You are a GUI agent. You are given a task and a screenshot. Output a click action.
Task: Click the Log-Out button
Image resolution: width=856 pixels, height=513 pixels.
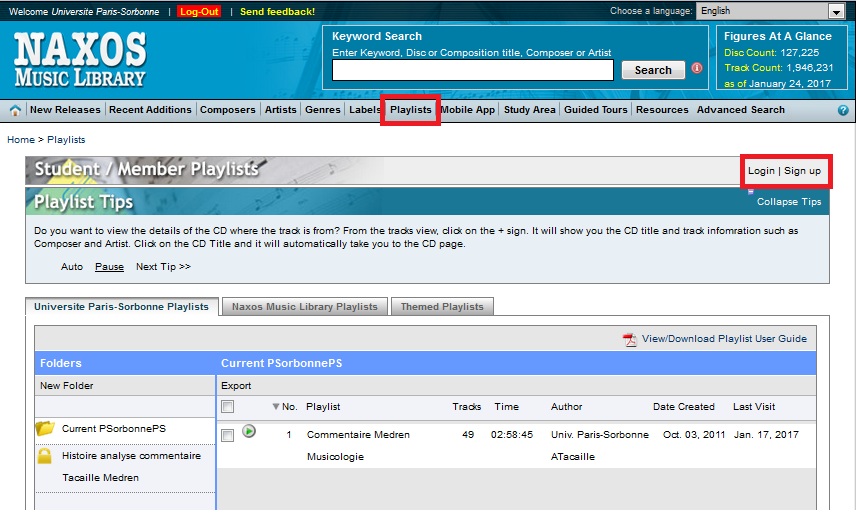[199, 11]
